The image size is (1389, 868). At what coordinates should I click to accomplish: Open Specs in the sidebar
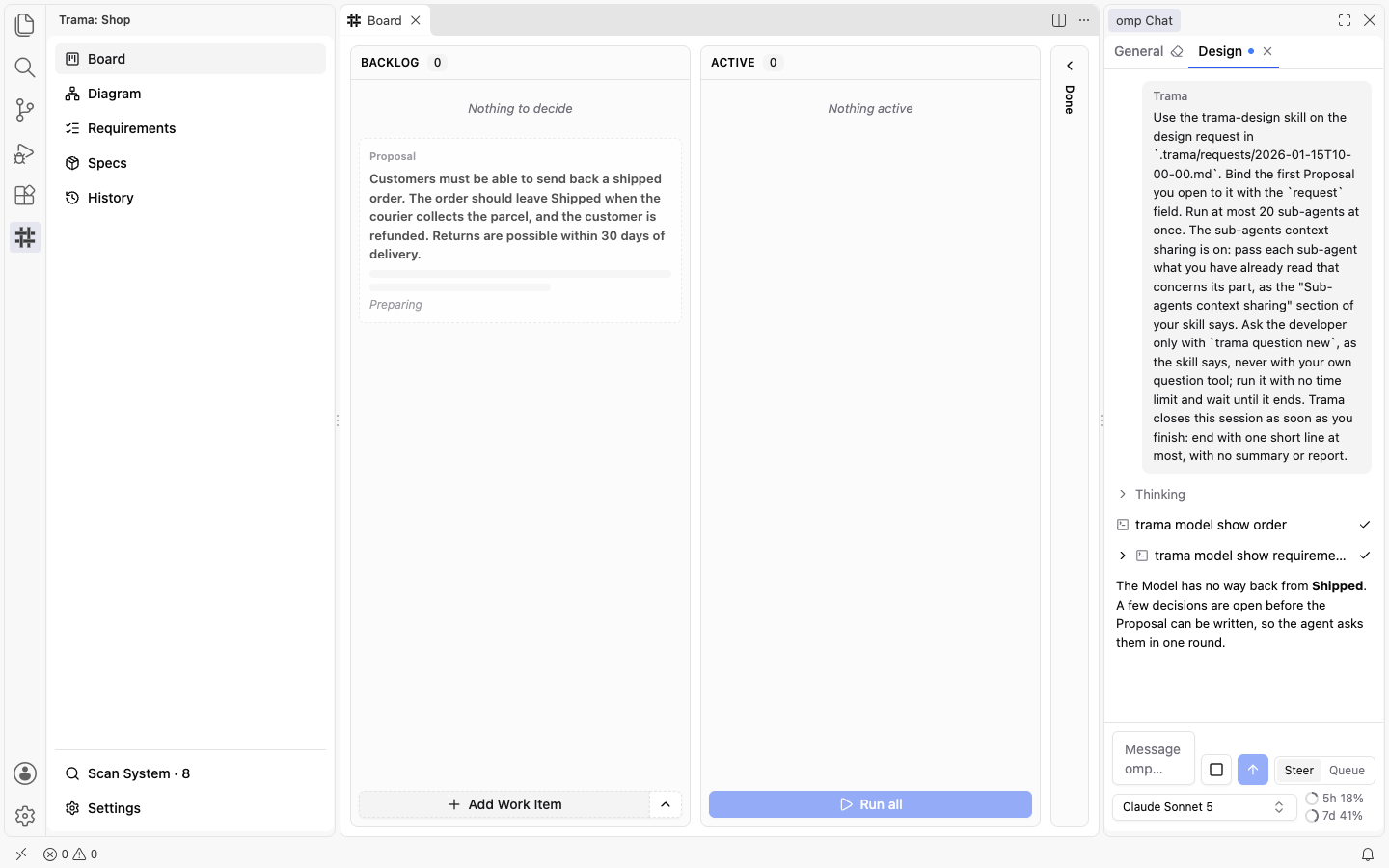(191, 163)
